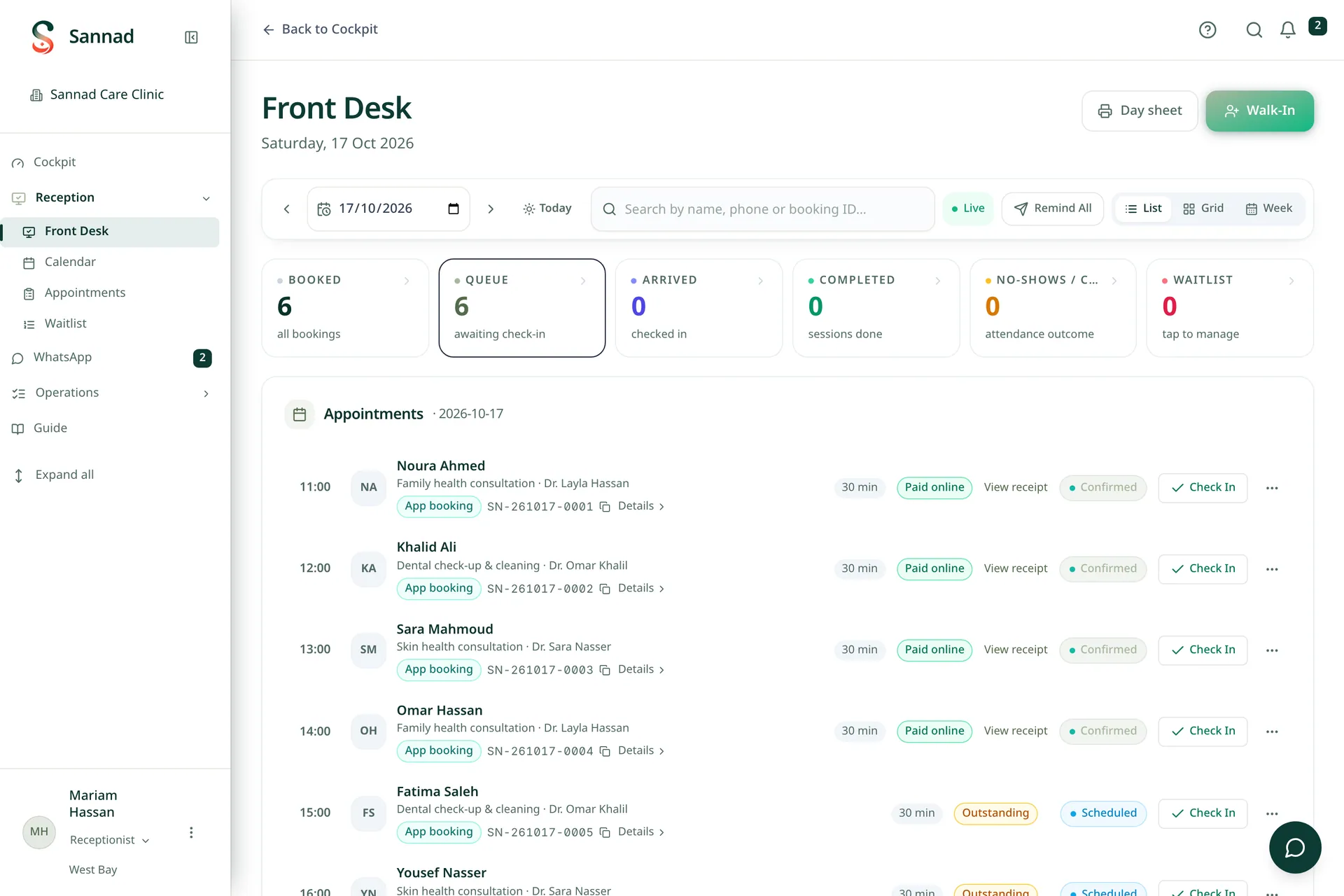Check In Khalid Ali
This screenshot has width=1344, height=896.
click(x=1203, y=569)
